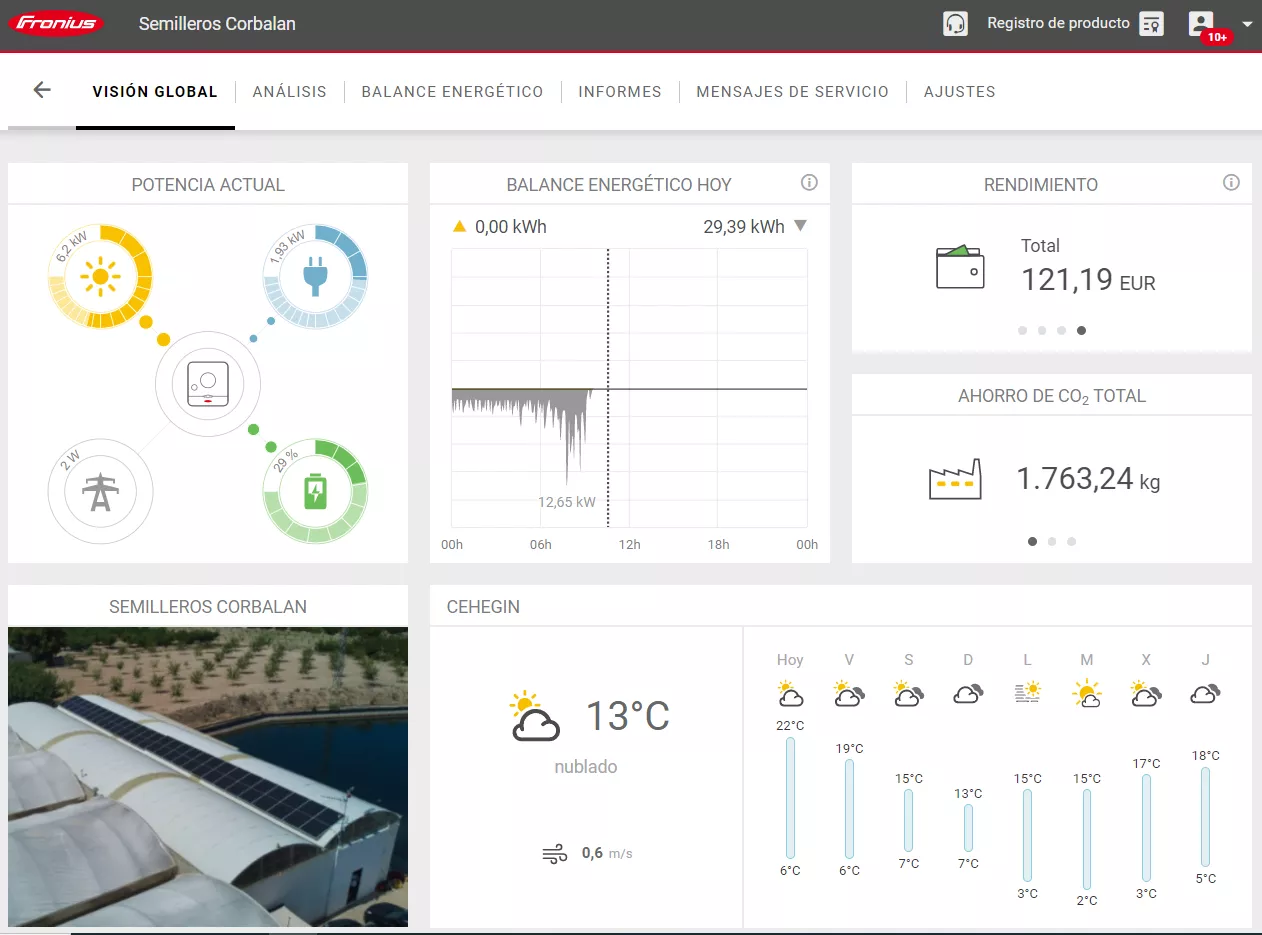Switch to the Análisis tab

289,91
